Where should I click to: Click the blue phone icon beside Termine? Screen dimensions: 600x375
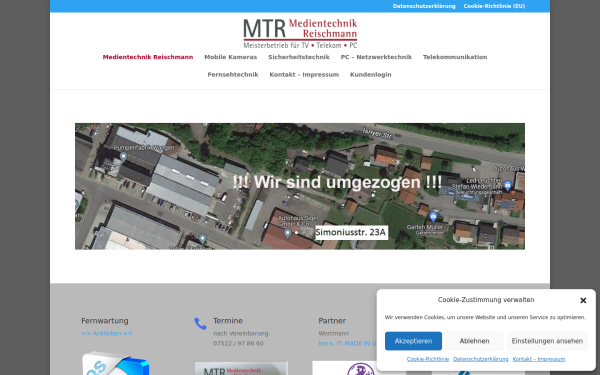tap(200, 324)
